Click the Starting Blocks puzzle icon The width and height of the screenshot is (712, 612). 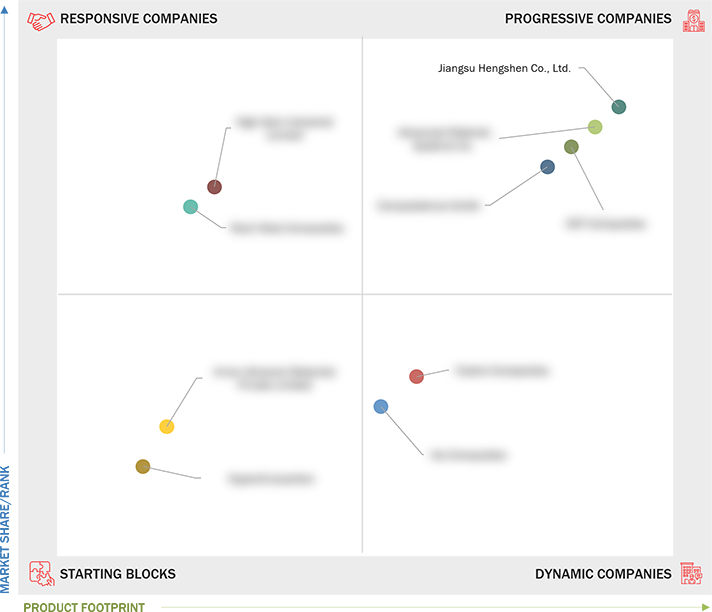[x=41, y=573]
